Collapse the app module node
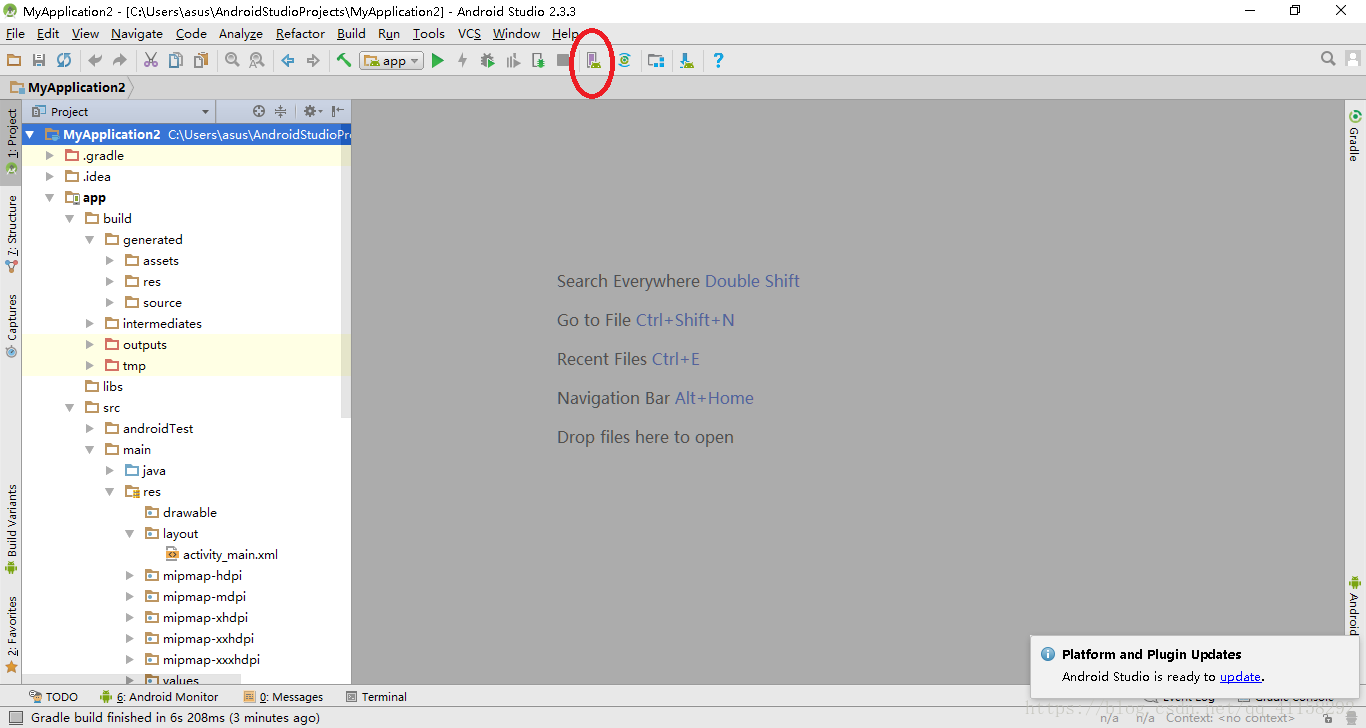This screenshot has width=1366, height=728. coord(50,197)
